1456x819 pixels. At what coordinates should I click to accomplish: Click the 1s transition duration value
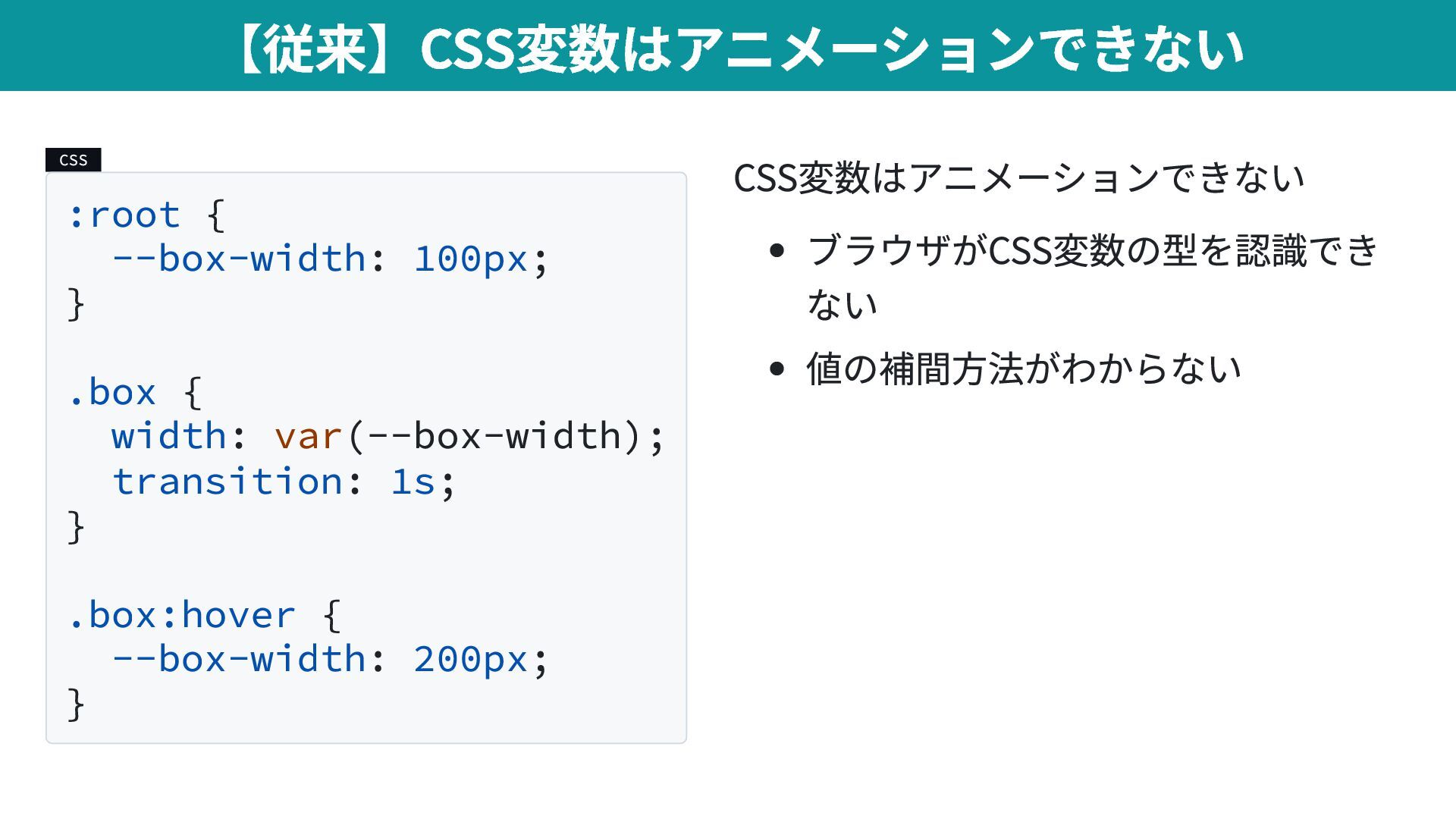pos(413,482)
